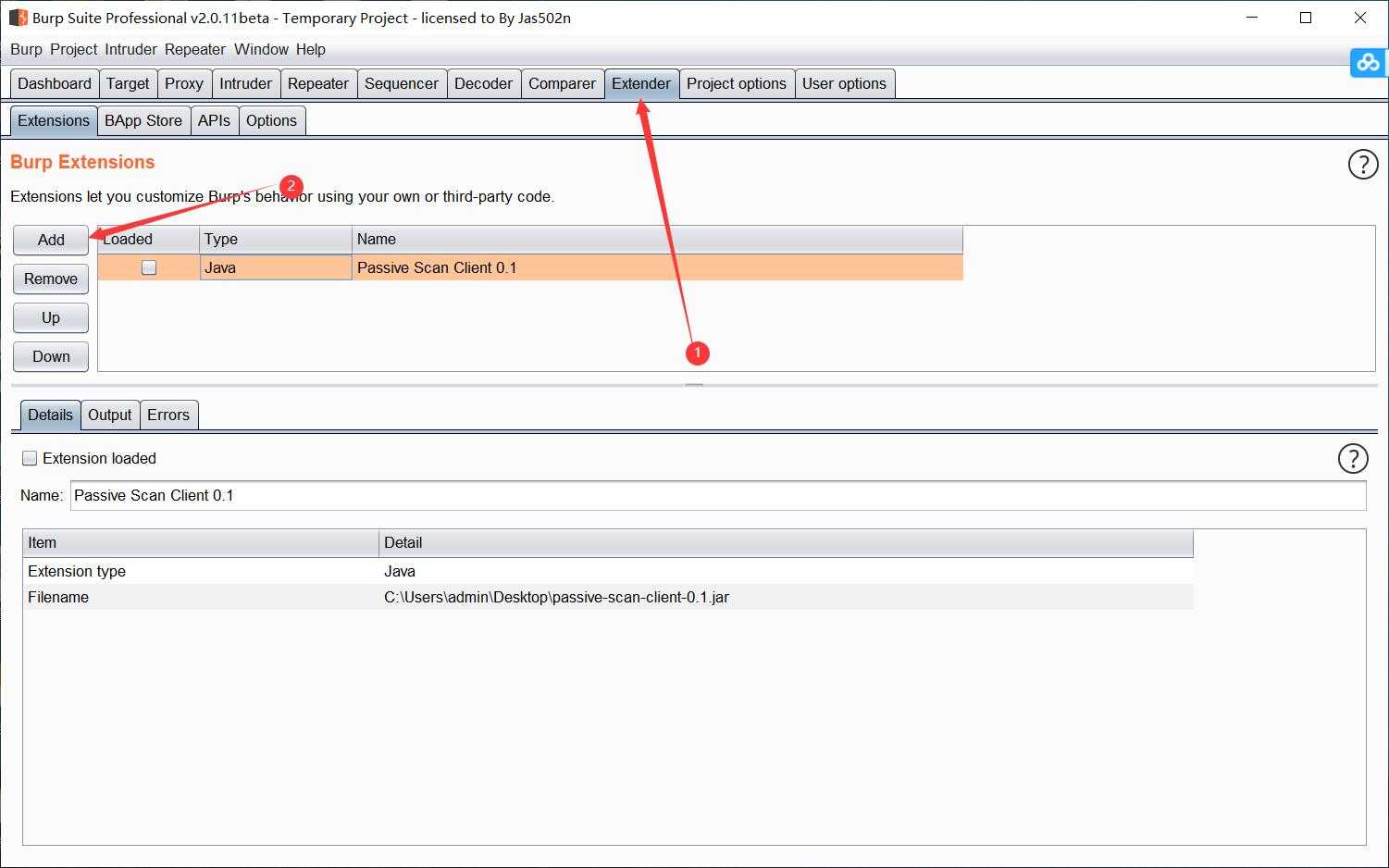The width and height of the screenshot is (1389, 868).
Task: Maximize the Burp Suite window
Action: (x=1306, y=18)
